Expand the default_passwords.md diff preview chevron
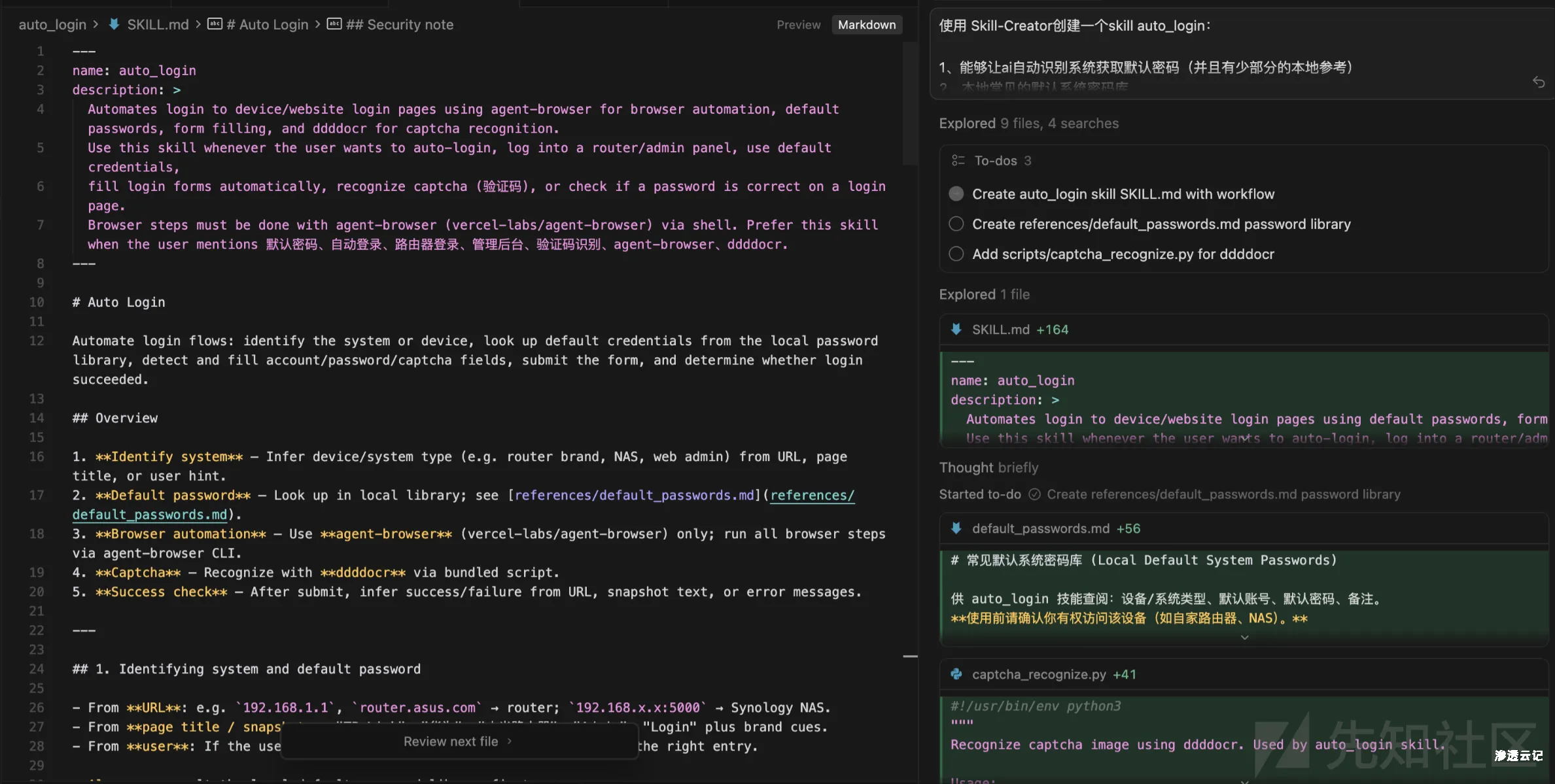 coord(1245,638)
